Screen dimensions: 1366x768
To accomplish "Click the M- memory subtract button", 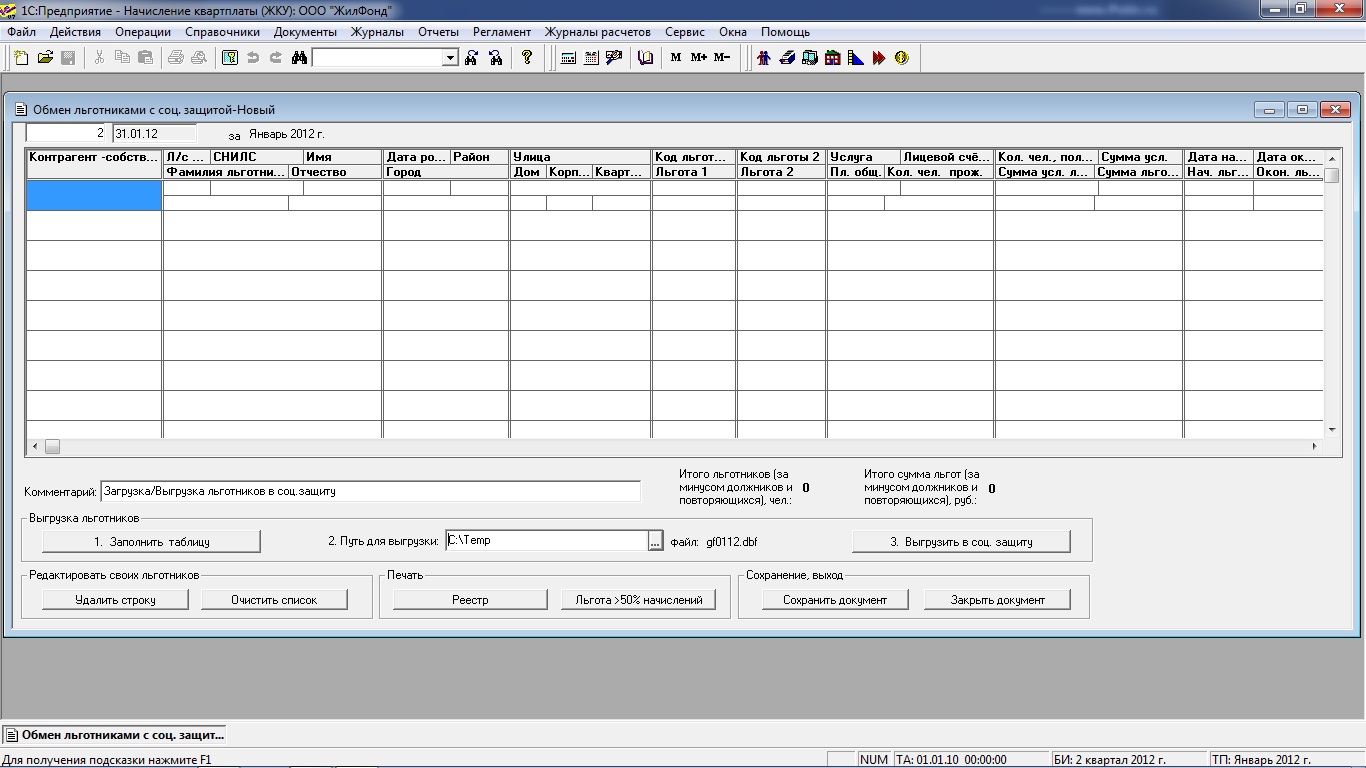I will click(722, 58).
